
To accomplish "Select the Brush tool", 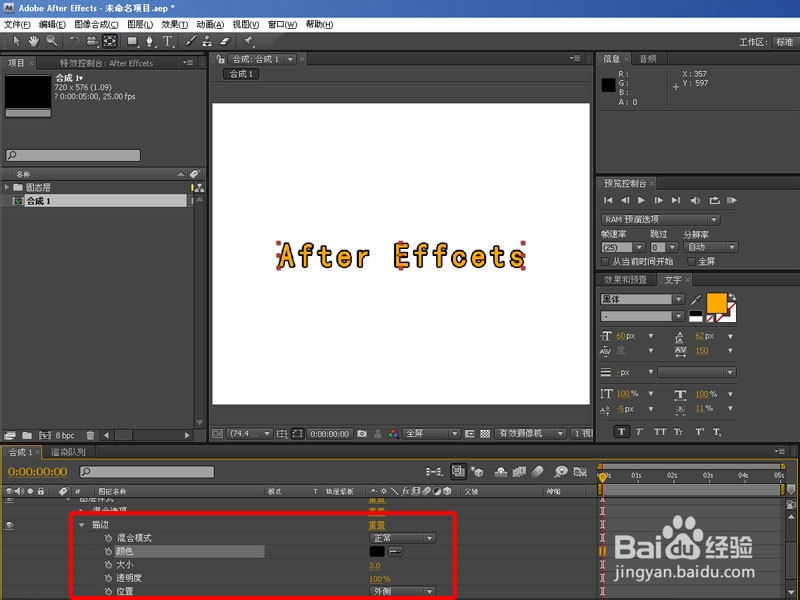I will [x=190, y=41].
